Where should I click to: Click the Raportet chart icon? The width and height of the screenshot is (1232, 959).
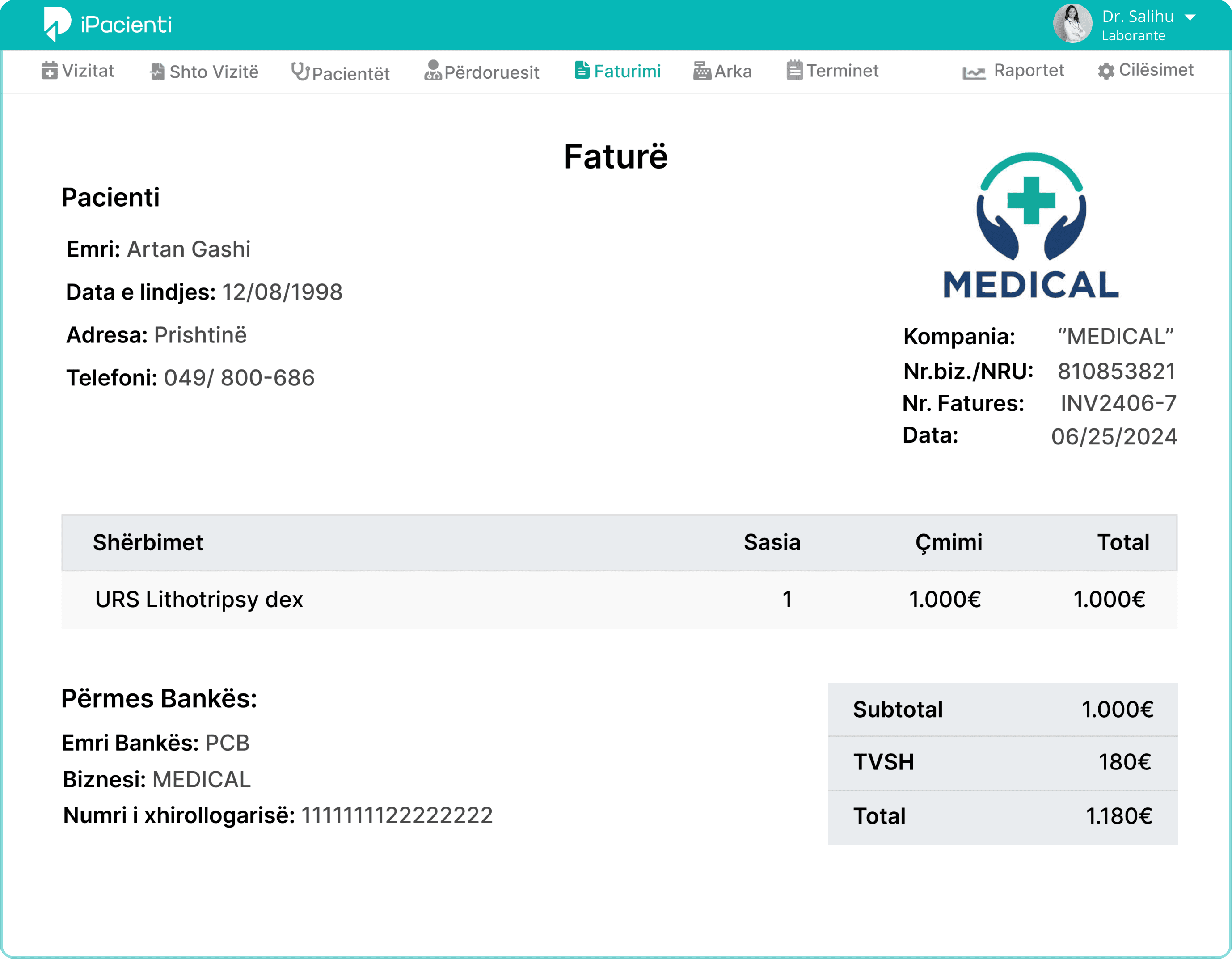pos(974,72)
